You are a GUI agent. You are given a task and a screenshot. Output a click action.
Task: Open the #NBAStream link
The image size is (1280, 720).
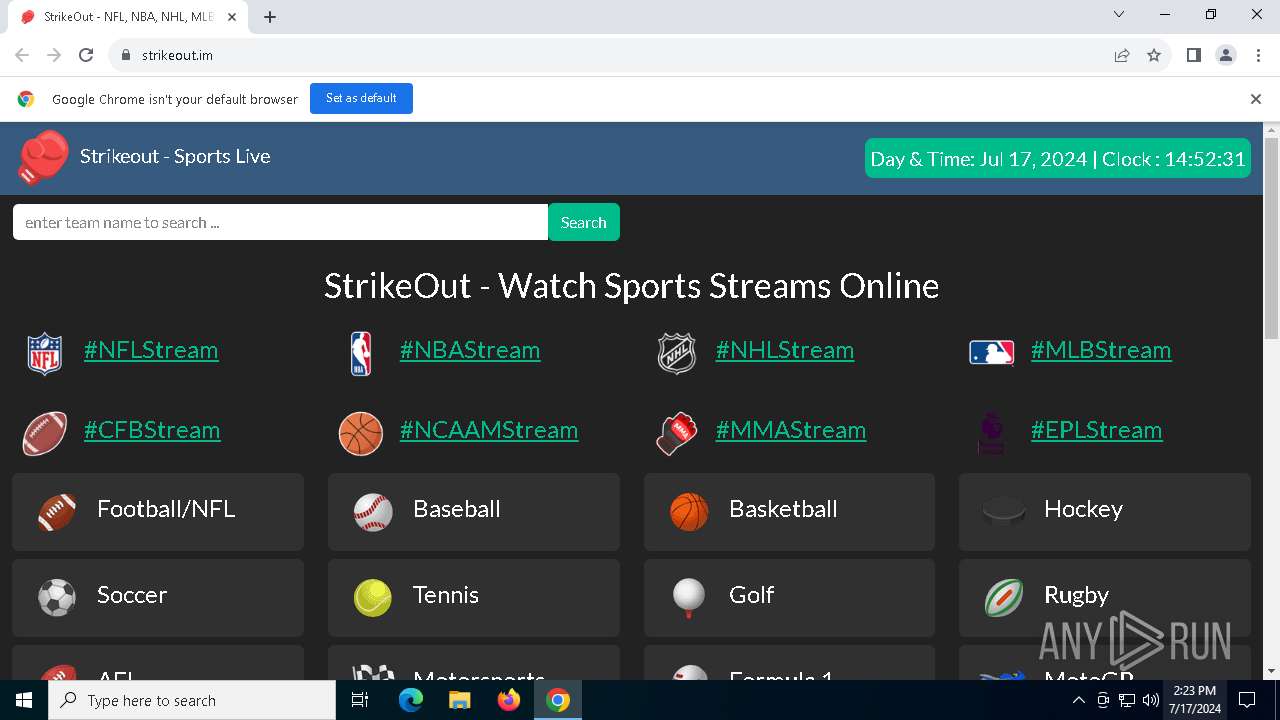[470, 350]
